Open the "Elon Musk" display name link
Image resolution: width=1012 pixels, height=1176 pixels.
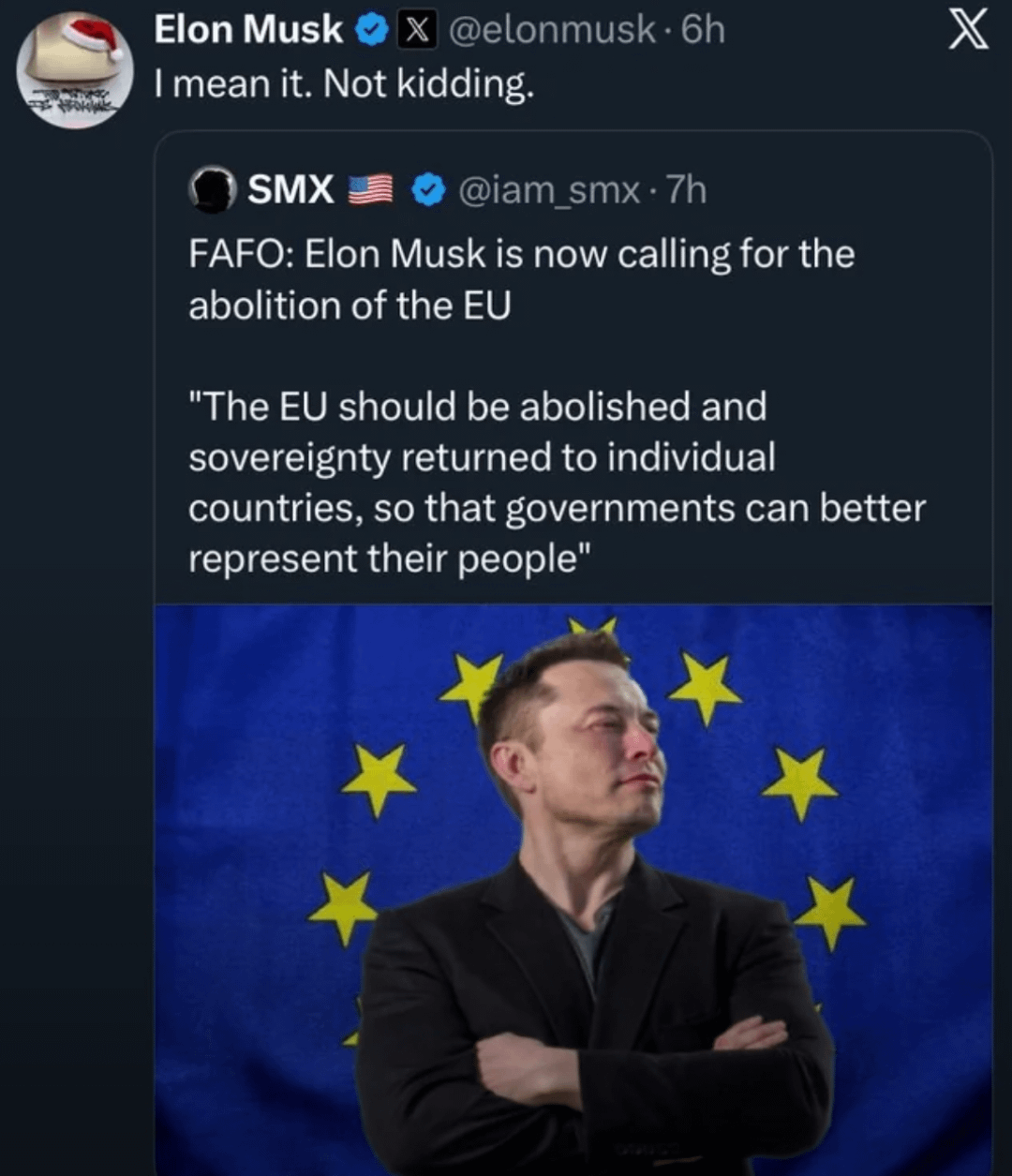pos(248,31)
